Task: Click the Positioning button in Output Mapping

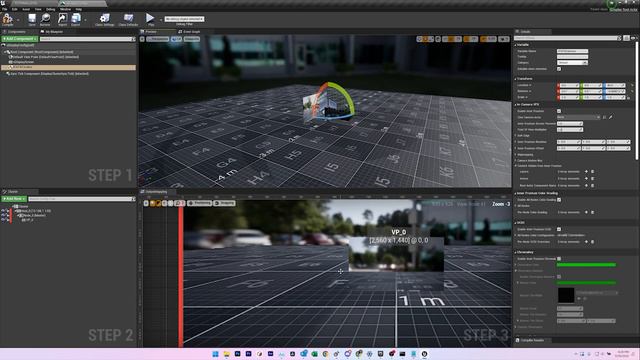Action: [200, 203]
